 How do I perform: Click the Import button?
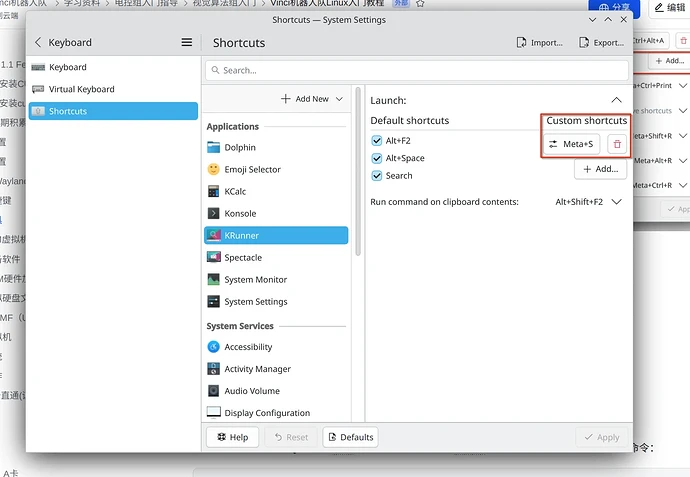(540, 43)
